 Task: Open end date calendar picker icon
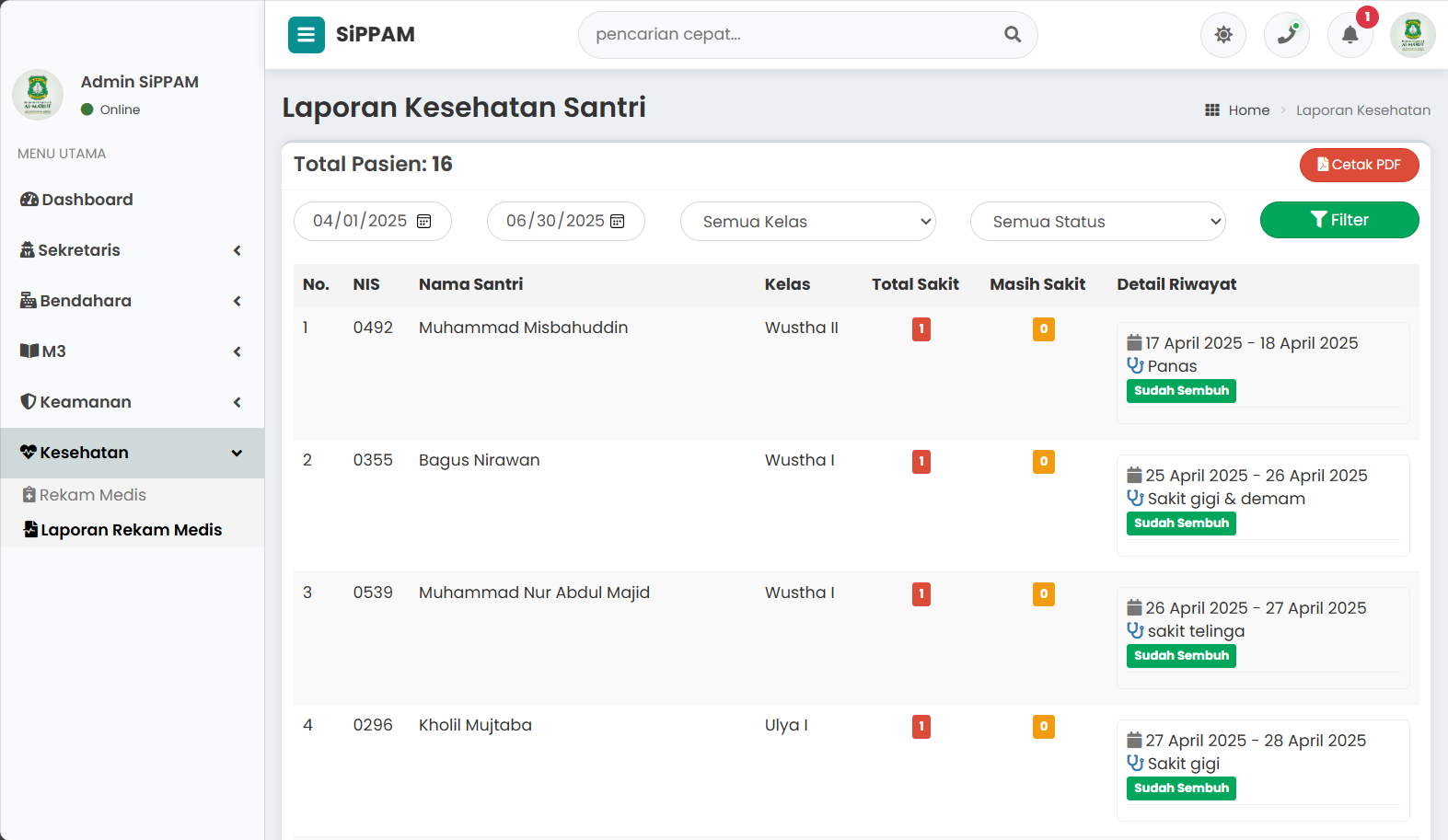[x=618, y=222]
